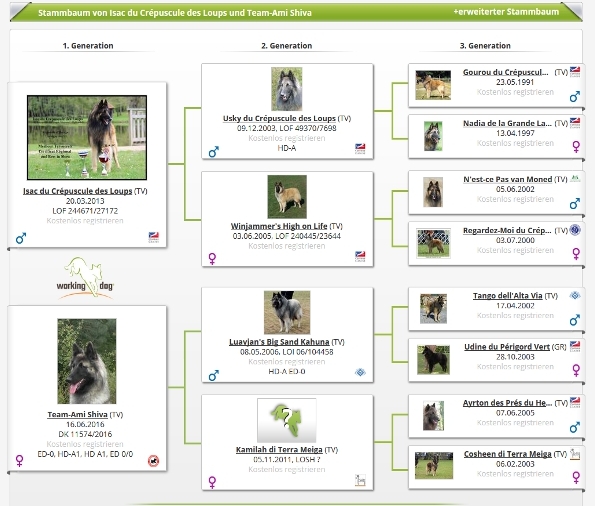595x506 pixels.
Task: Open Udine du Périgord Vert's photo
Action: [x=433, y=359]
